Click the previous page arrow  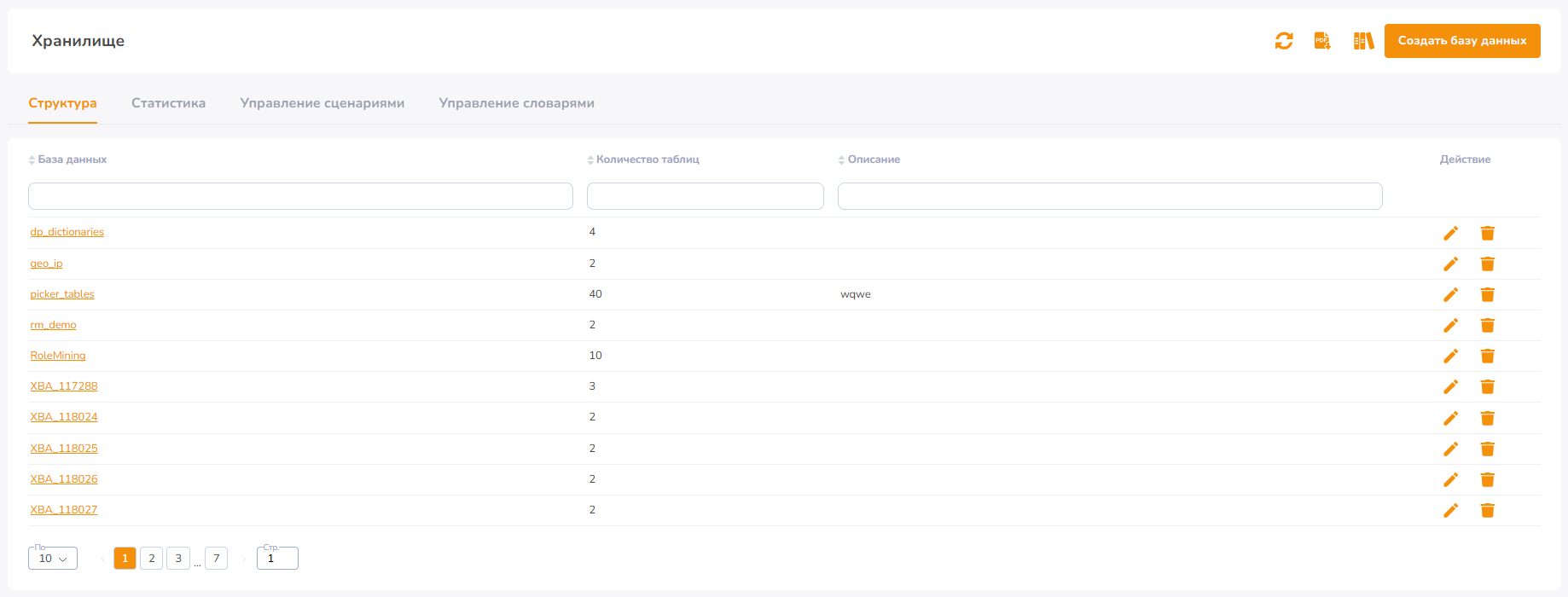click(103, 559)
